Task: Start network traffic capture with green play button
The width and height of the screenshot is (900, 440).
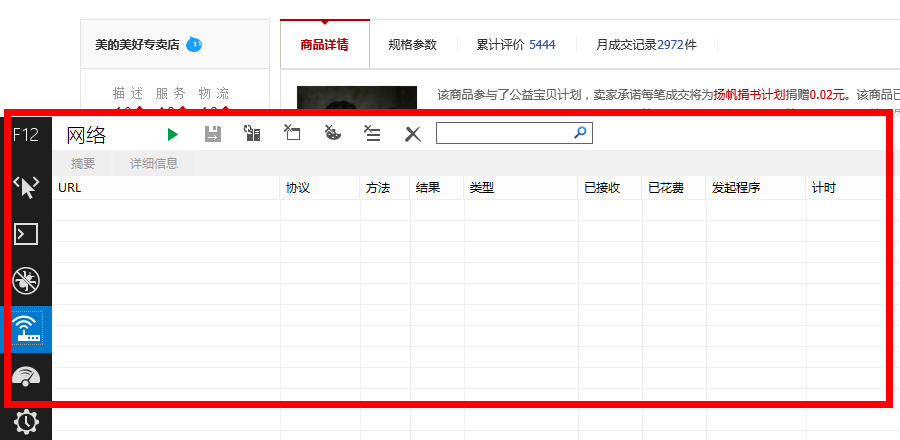Action: [173, 134]
